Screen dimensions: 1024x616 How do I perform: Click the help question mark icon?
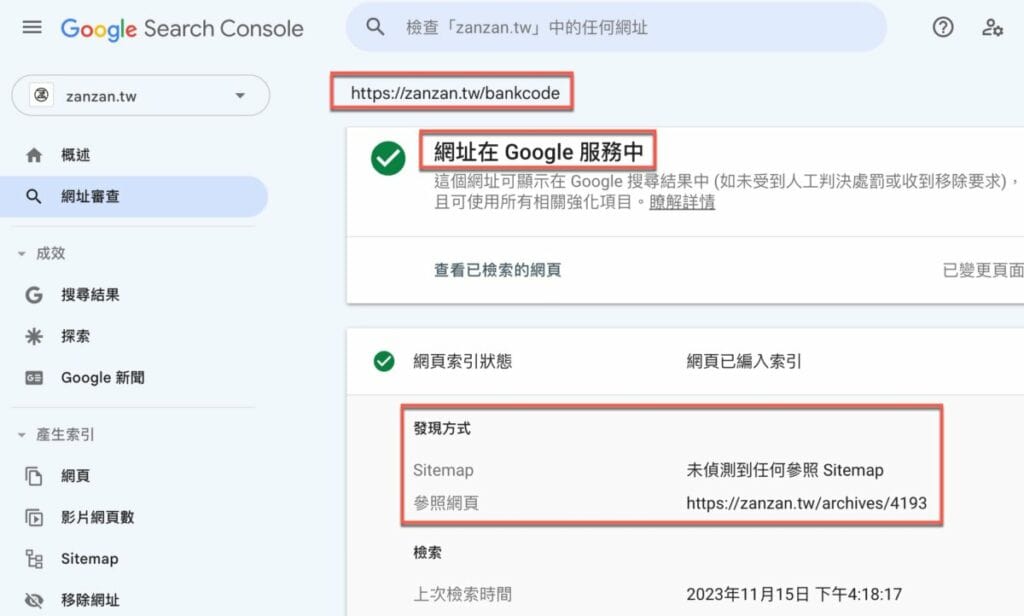942,27
